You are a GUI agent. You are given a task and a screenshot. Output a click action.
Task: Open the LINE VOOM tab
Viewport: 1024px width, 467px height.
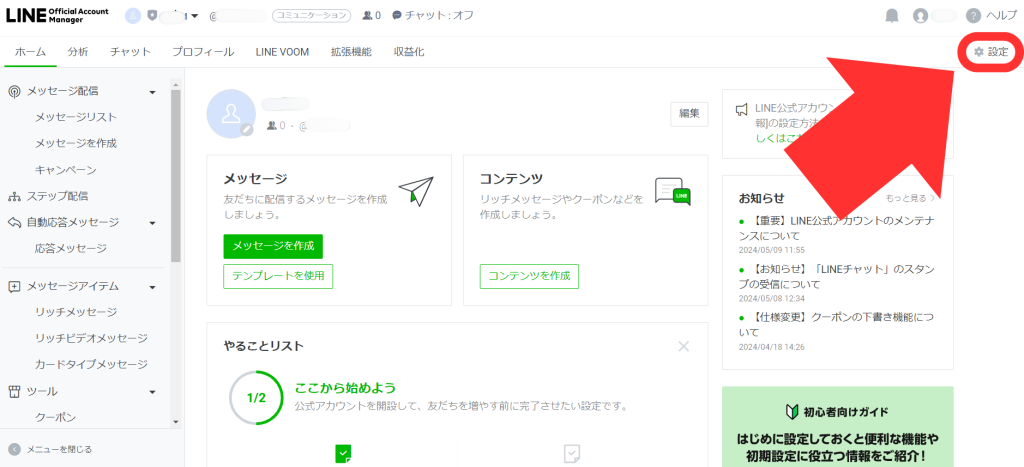tap(282, 52)
